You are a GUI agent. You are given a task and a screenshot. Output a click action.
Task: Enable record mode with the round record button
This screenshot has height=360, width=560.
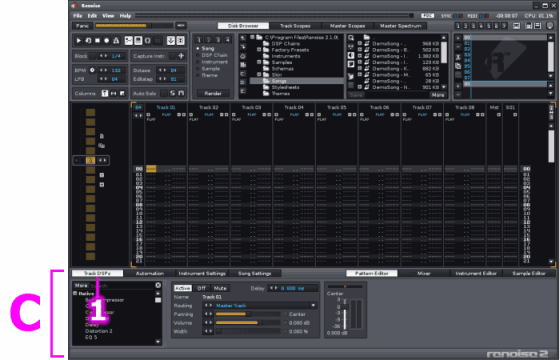point(107,41)
